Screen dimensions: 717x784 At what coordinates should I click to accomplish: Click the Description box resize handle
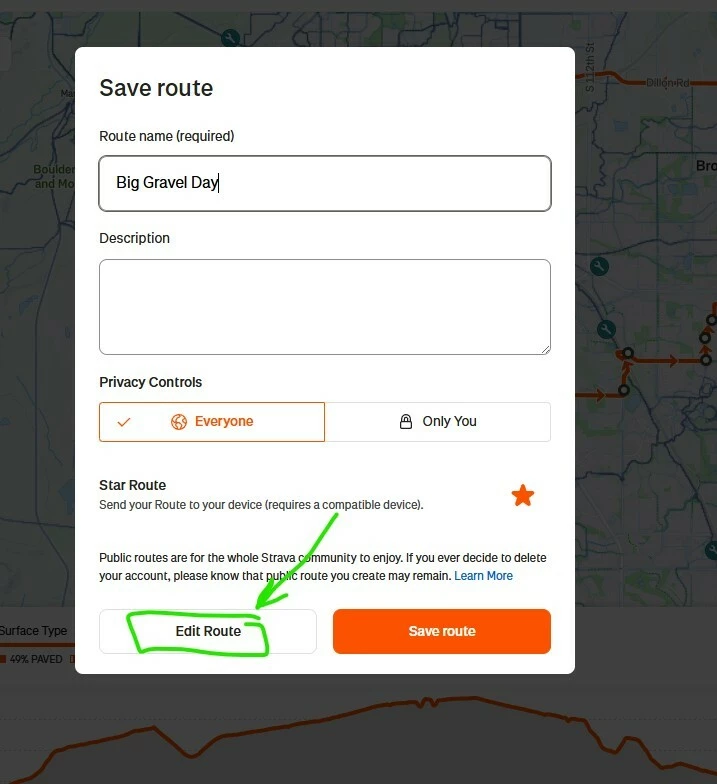pos(546,350)
